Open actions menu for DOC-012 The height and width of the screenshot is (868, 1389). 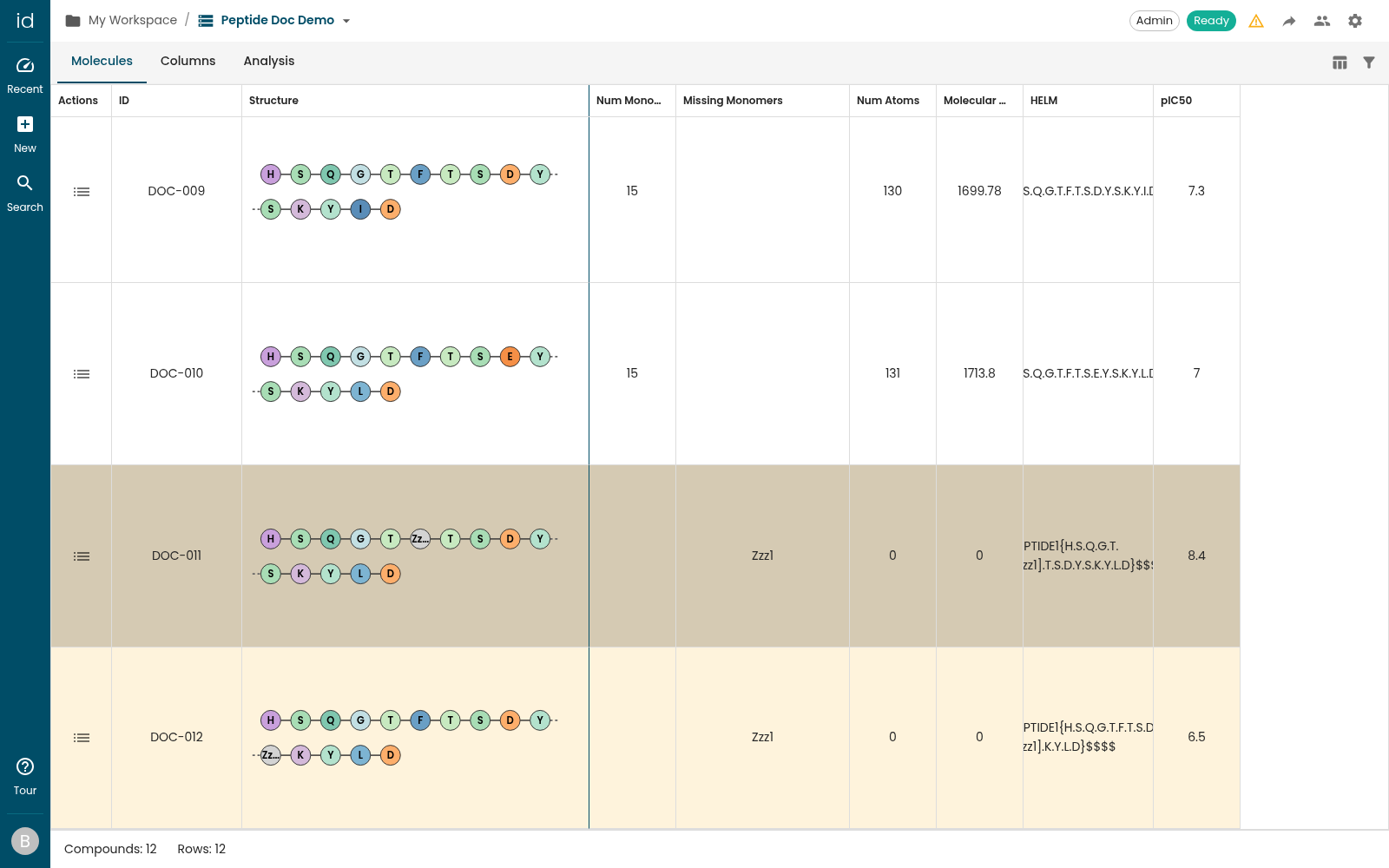point(82,738)
